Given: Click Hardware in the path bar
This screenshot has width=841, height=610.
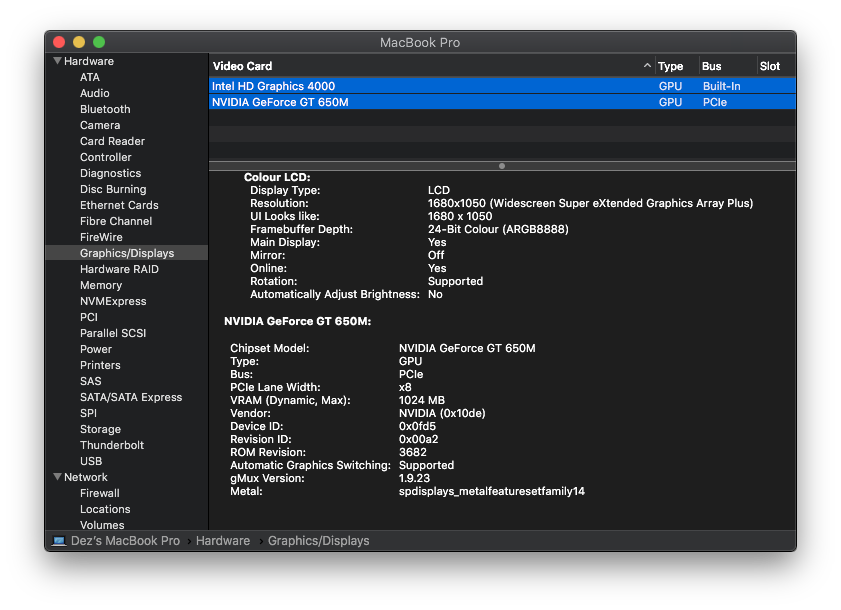Looking at the screenshot, I should tap(223, 541).
